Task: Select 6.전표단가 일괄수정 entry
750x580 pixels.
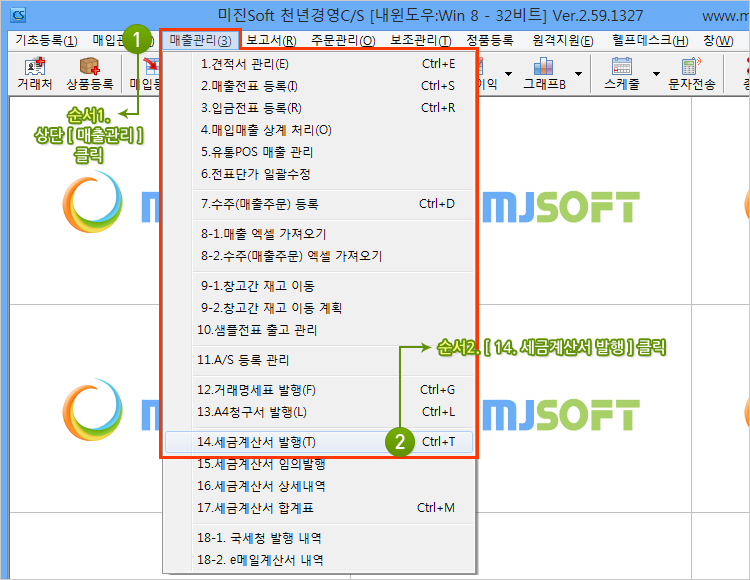Action: tap(319, 174)
